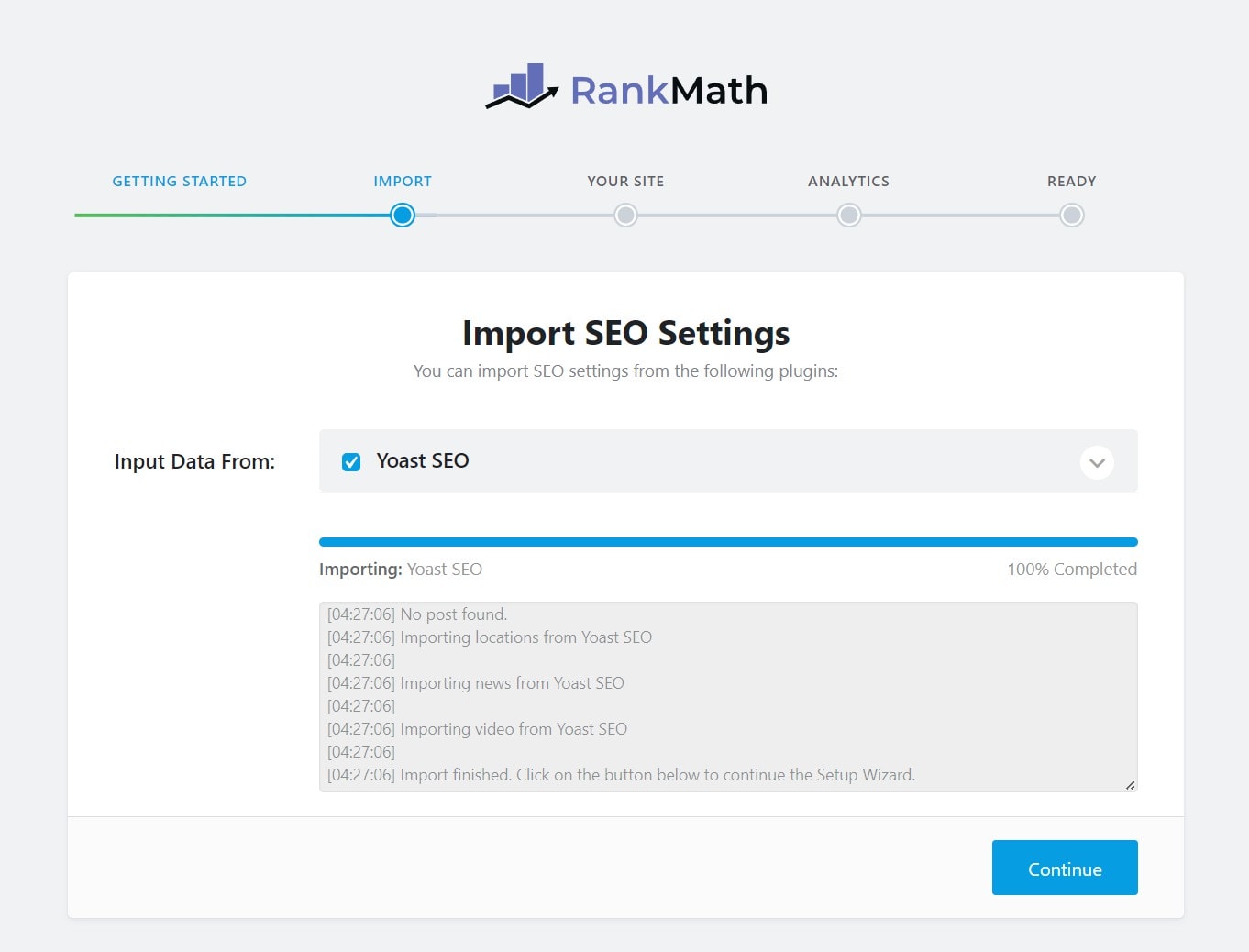
Task: Jump to the Ready step label
Action: [x=1072, y=182]
